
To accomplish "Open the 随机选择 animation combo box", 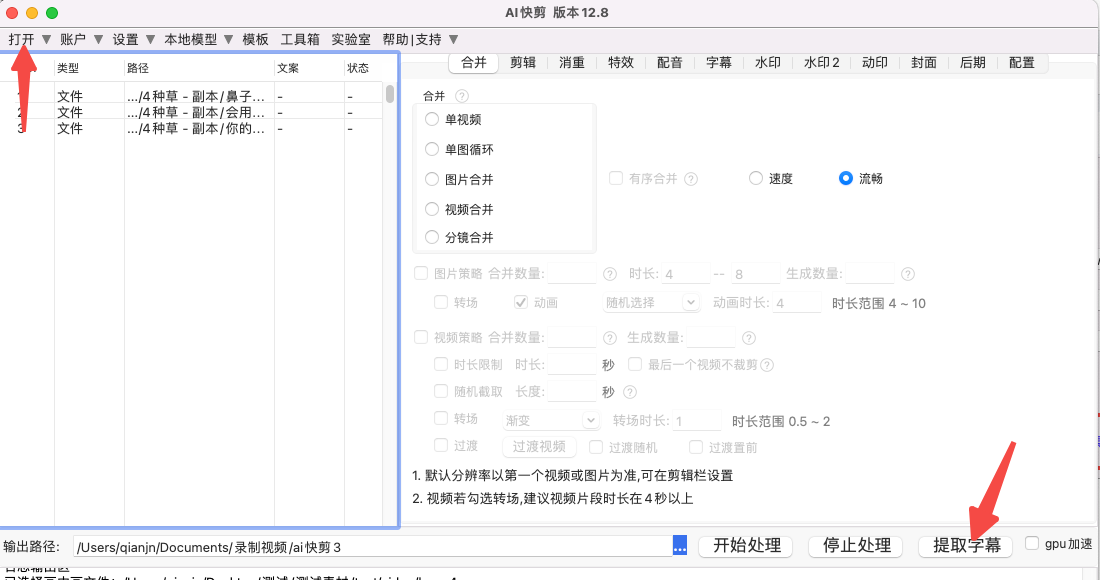I will pyautogui.click(x=652, y=303).
